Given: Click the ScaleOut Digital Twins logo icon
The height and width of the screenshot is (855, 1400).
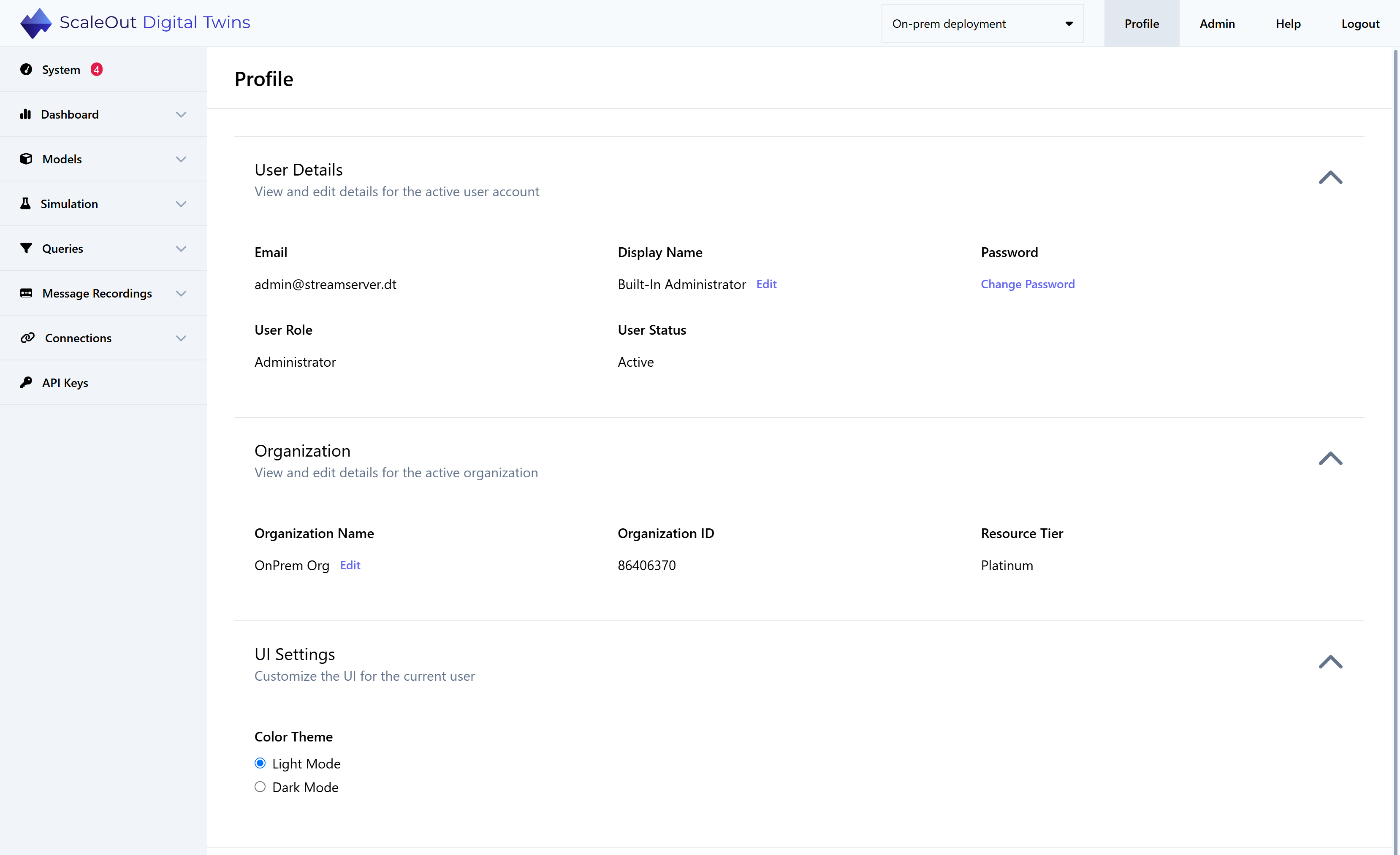Looking at the screenshot, I should pos(35,23).
